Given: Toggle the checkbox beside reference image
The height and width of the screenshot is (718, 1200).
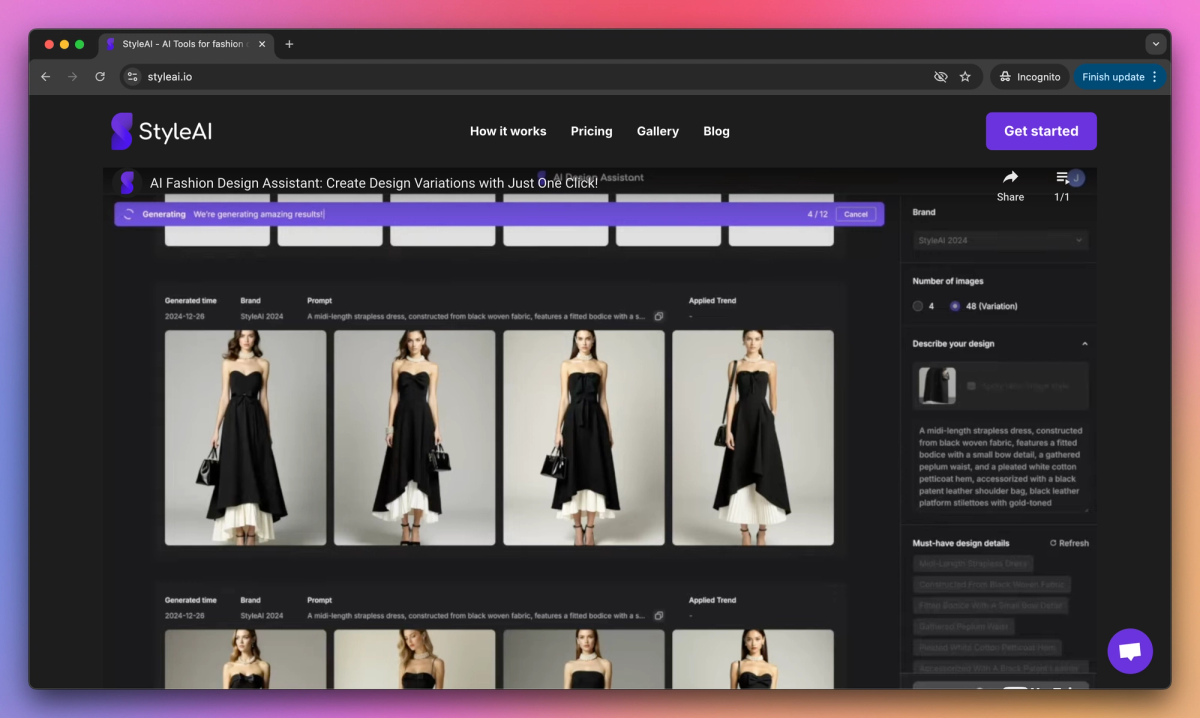Looking at the screenshot, I should (971, 385).
